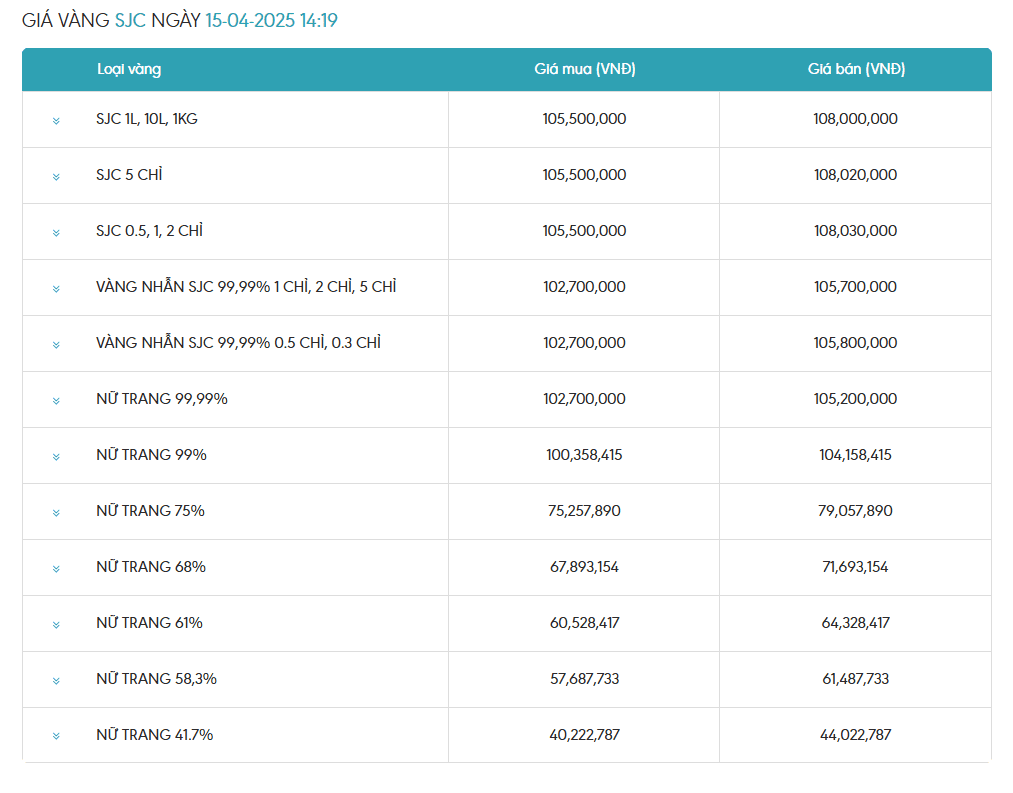
Task: Expand the NỮ TRANG 58,3% row chevron
Action: (x=56, y=681)
